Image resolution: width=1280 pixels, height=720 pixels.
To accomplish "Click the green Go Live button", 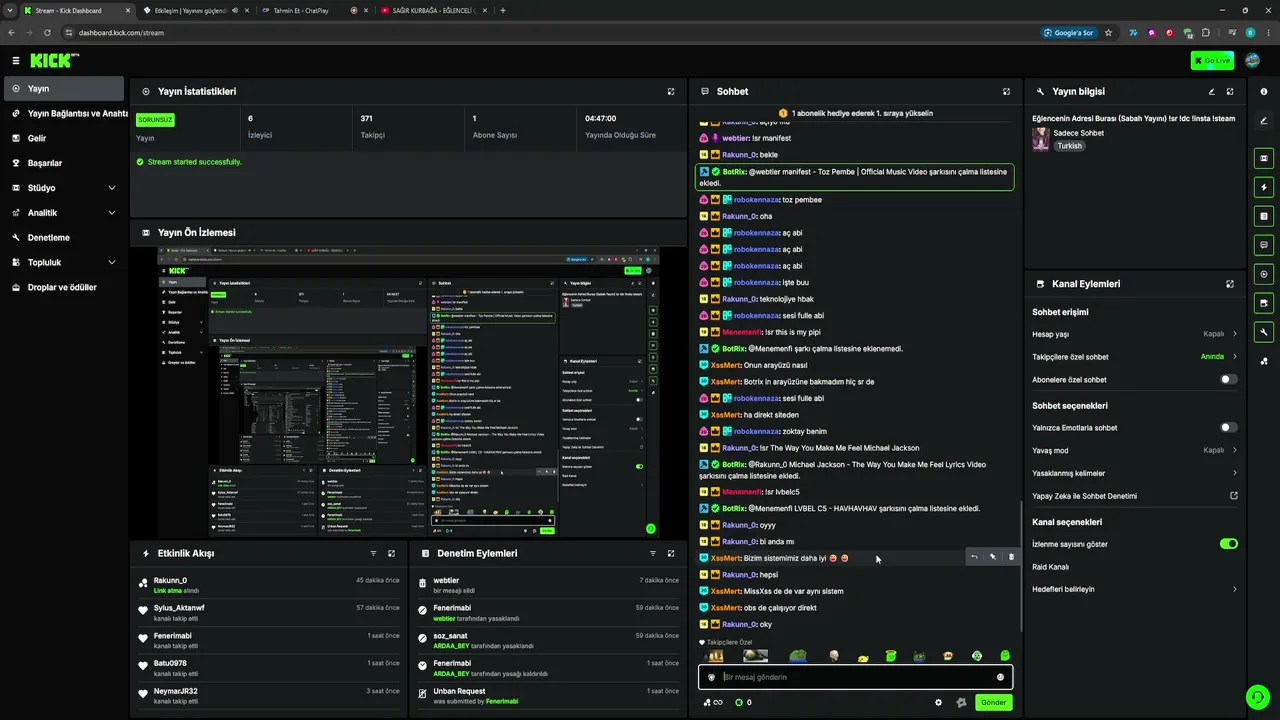I will (1212, 61).
